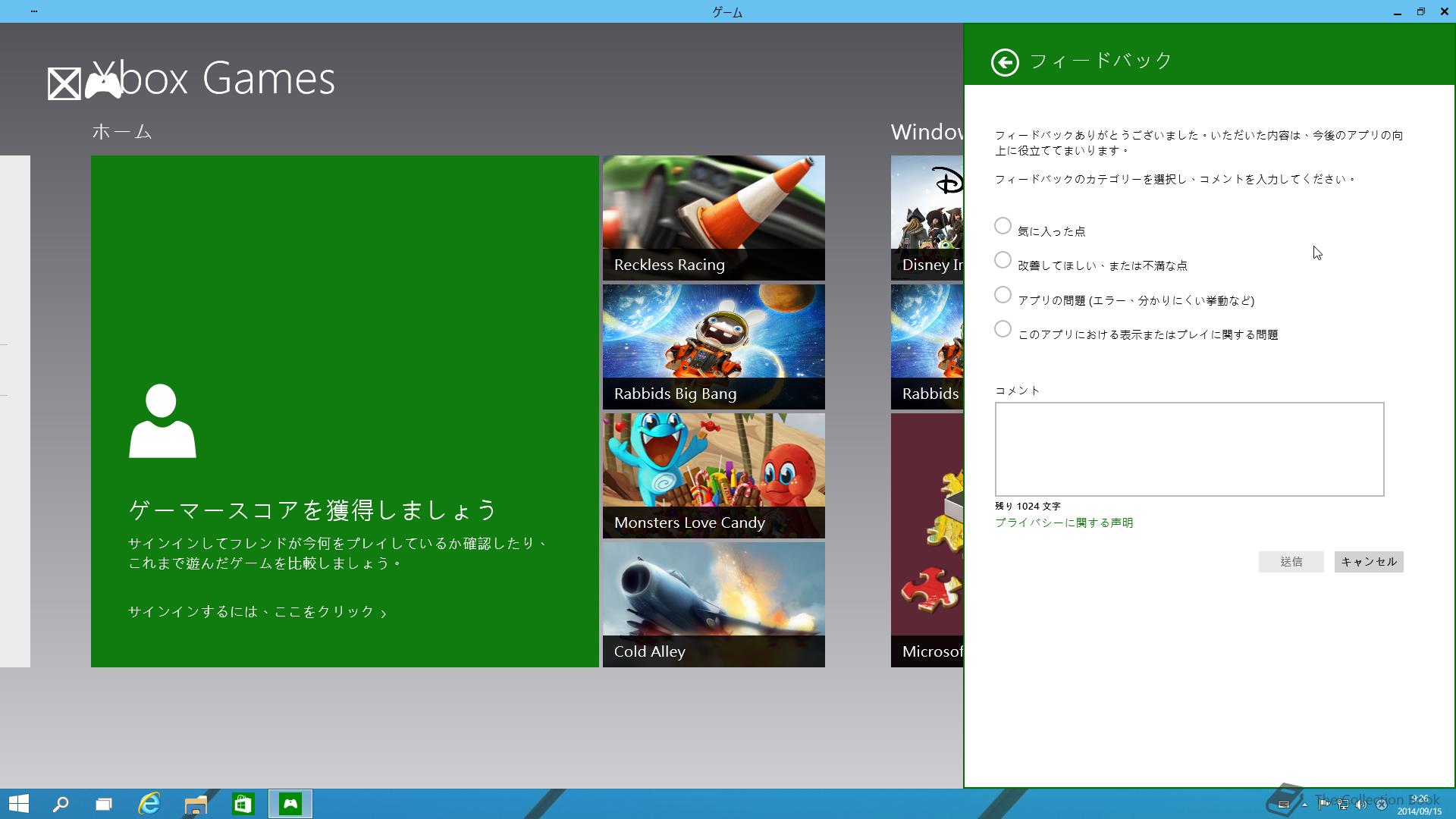Screen dimensions: 1456x819
Task: Click the サインインするには、ここをクリック link
Action: click(257, 612)
